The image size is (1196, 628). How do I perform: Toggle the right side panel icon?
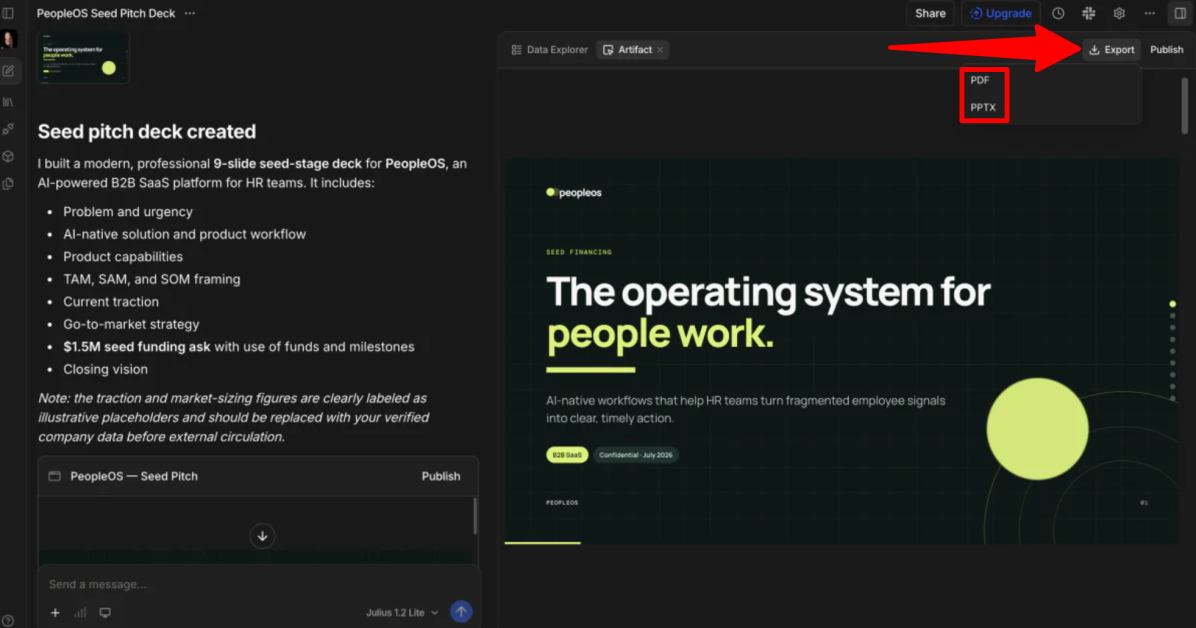tap(1180, 13)
